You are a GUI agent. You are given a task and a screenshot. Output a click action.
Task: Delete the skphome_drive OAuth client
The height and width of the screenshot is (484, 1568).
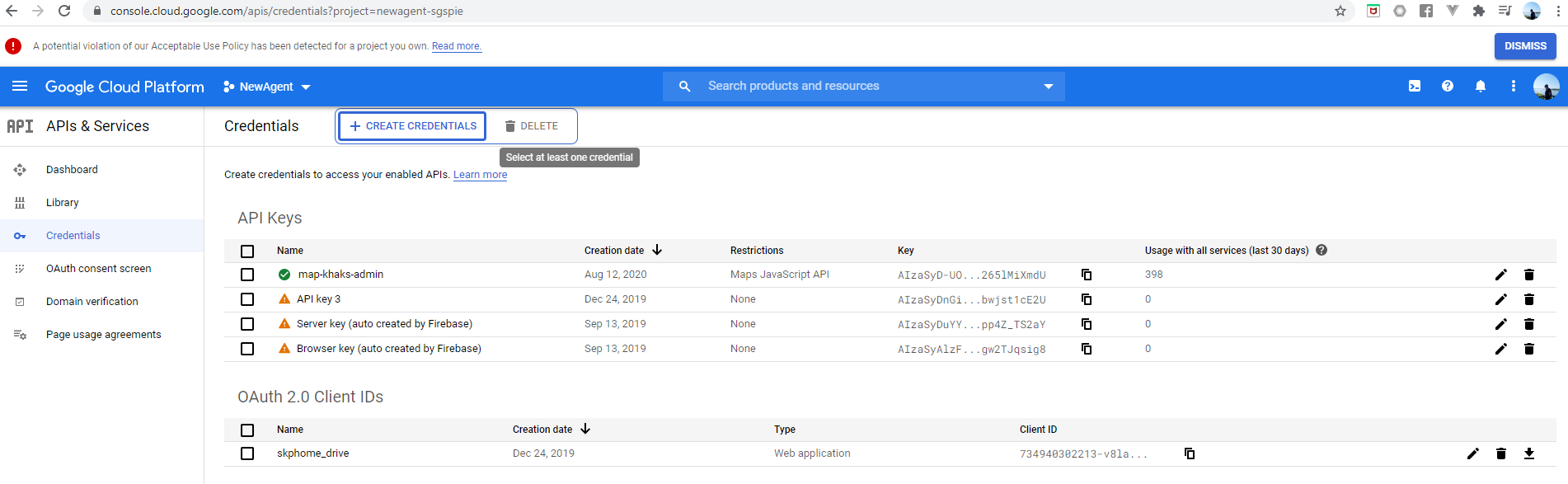click(x=1501, y=453)
